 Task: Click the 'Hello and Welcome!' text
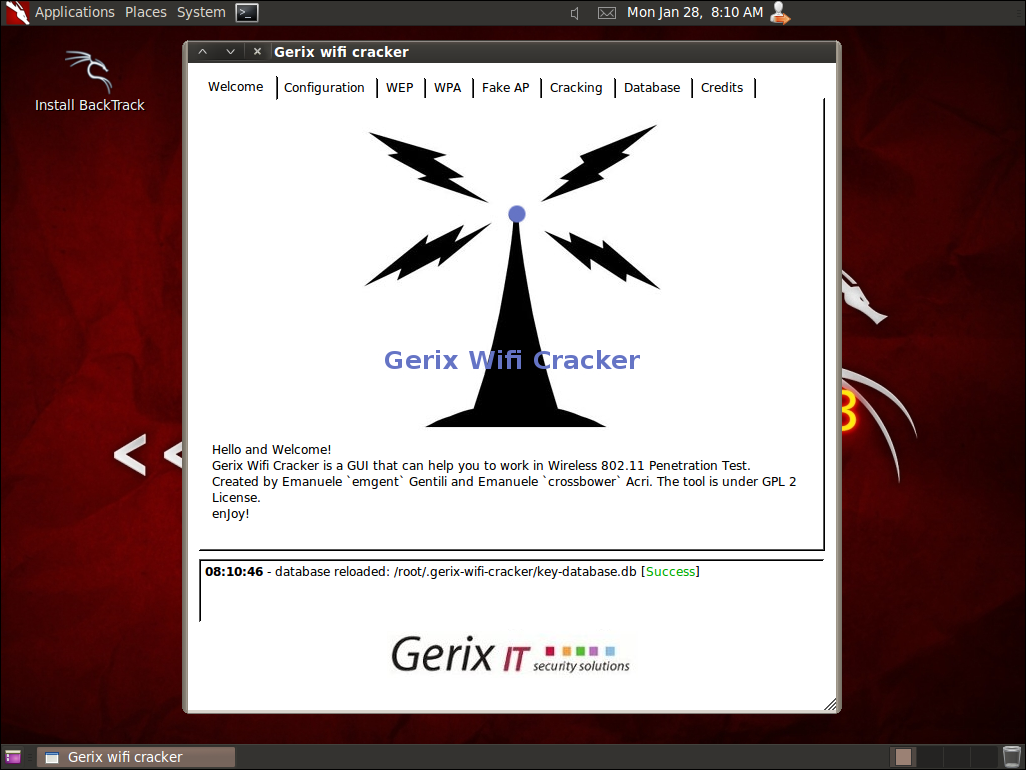coord(272,449)
